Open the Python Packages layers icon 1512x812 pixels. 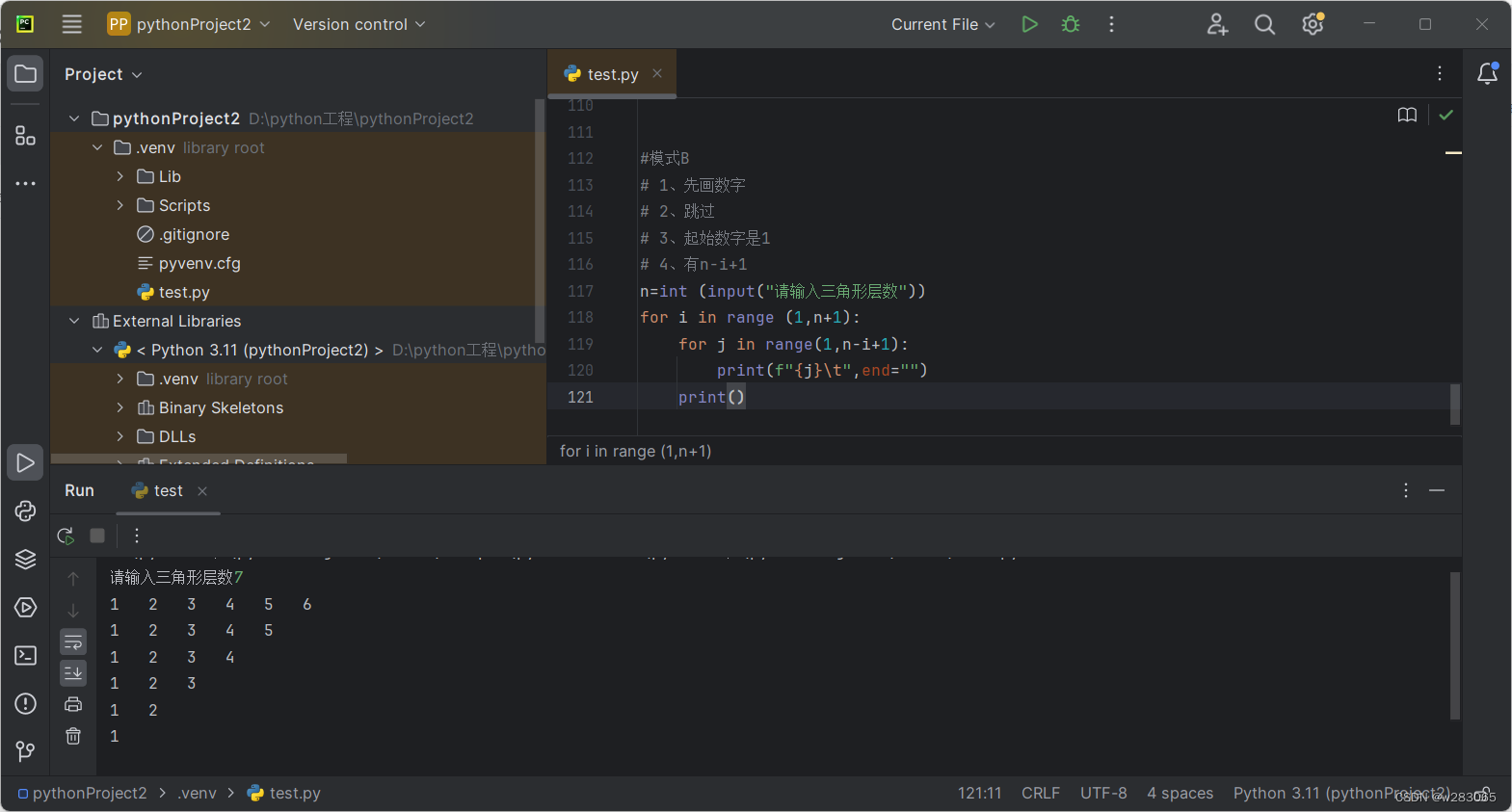pos(25,560)
